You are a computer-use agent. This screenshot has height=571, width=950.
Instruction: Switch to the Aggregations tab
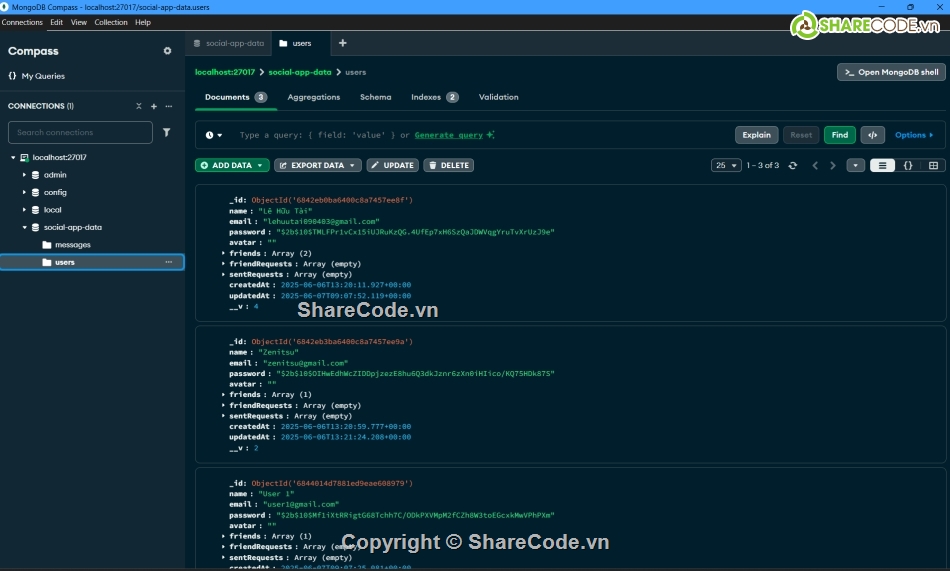[314, 97]
